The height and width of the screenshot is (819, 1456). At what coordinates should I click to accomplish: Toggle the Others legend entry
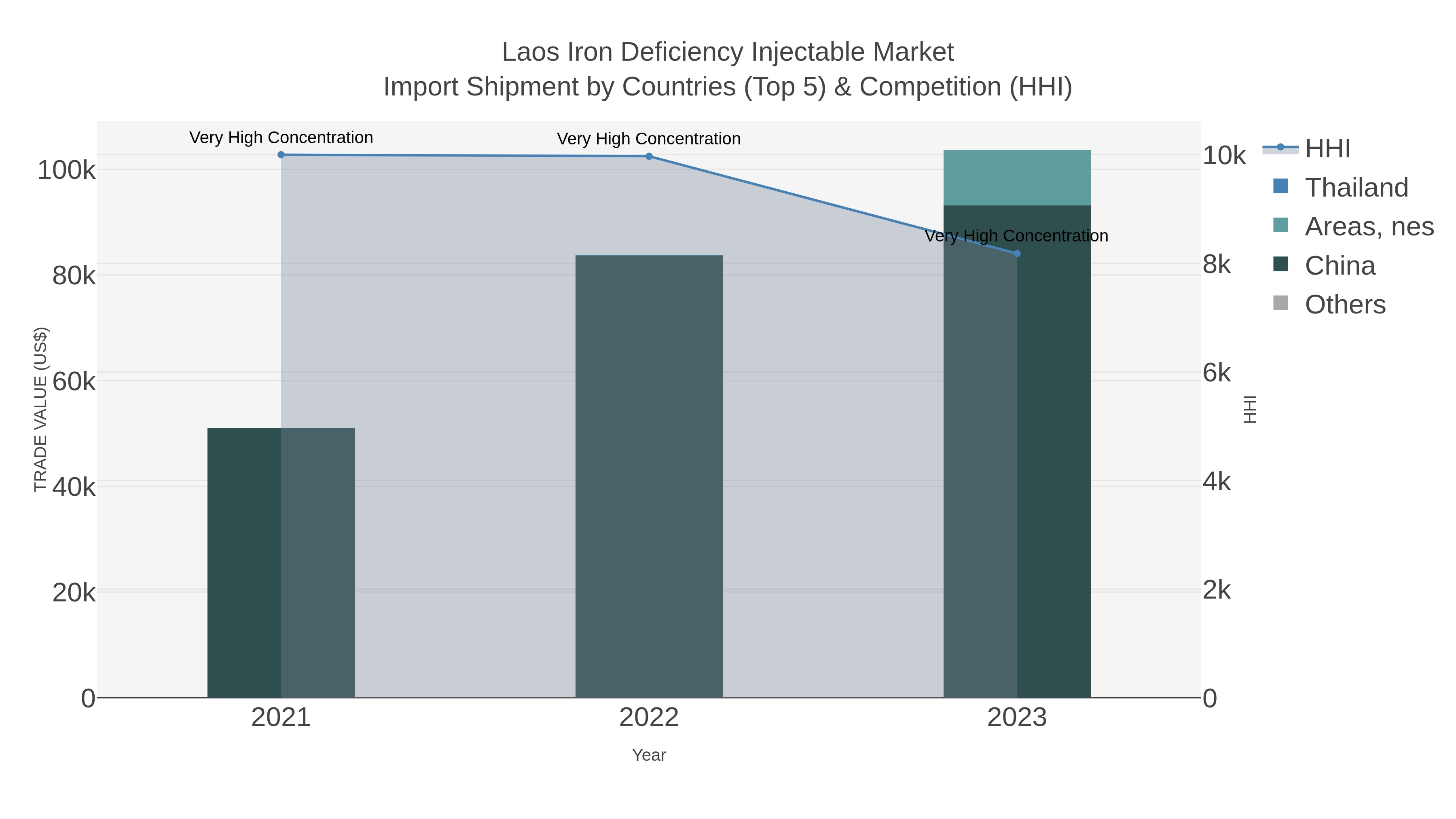(1329, 305)
